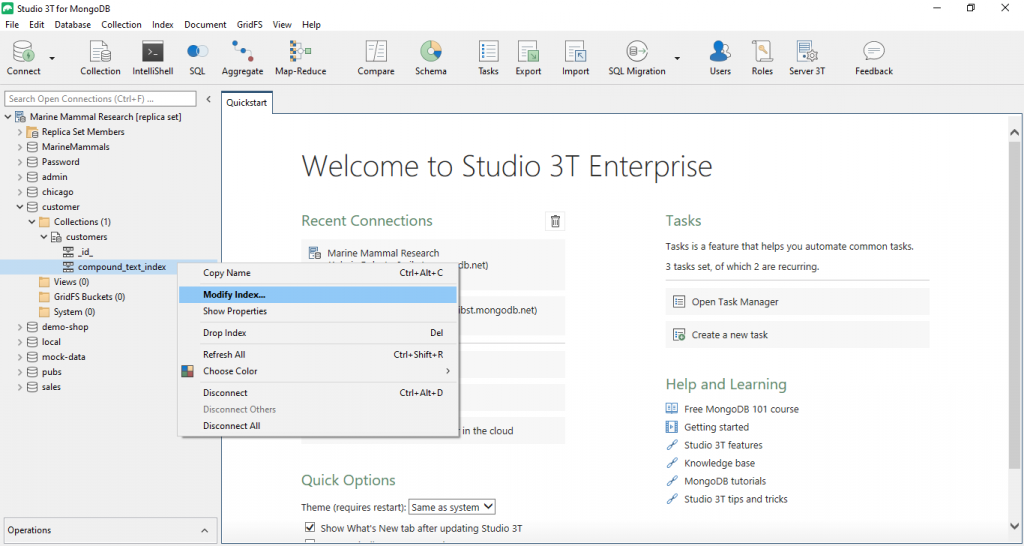Screen dimensions: 1024x546
Task: Click the Quickstart vertical scrollbar
Action: point(1014,305)
